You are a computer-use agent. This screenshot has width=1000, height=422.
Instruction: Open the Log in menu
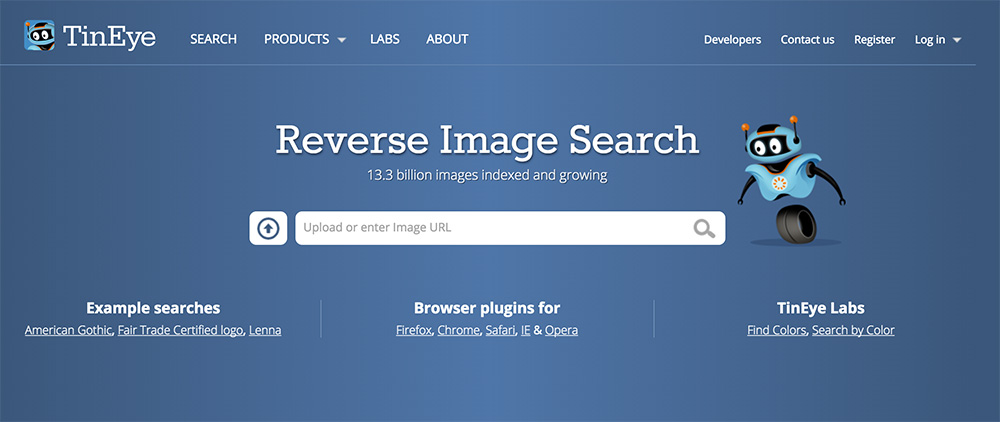click(x=930, y=40)
